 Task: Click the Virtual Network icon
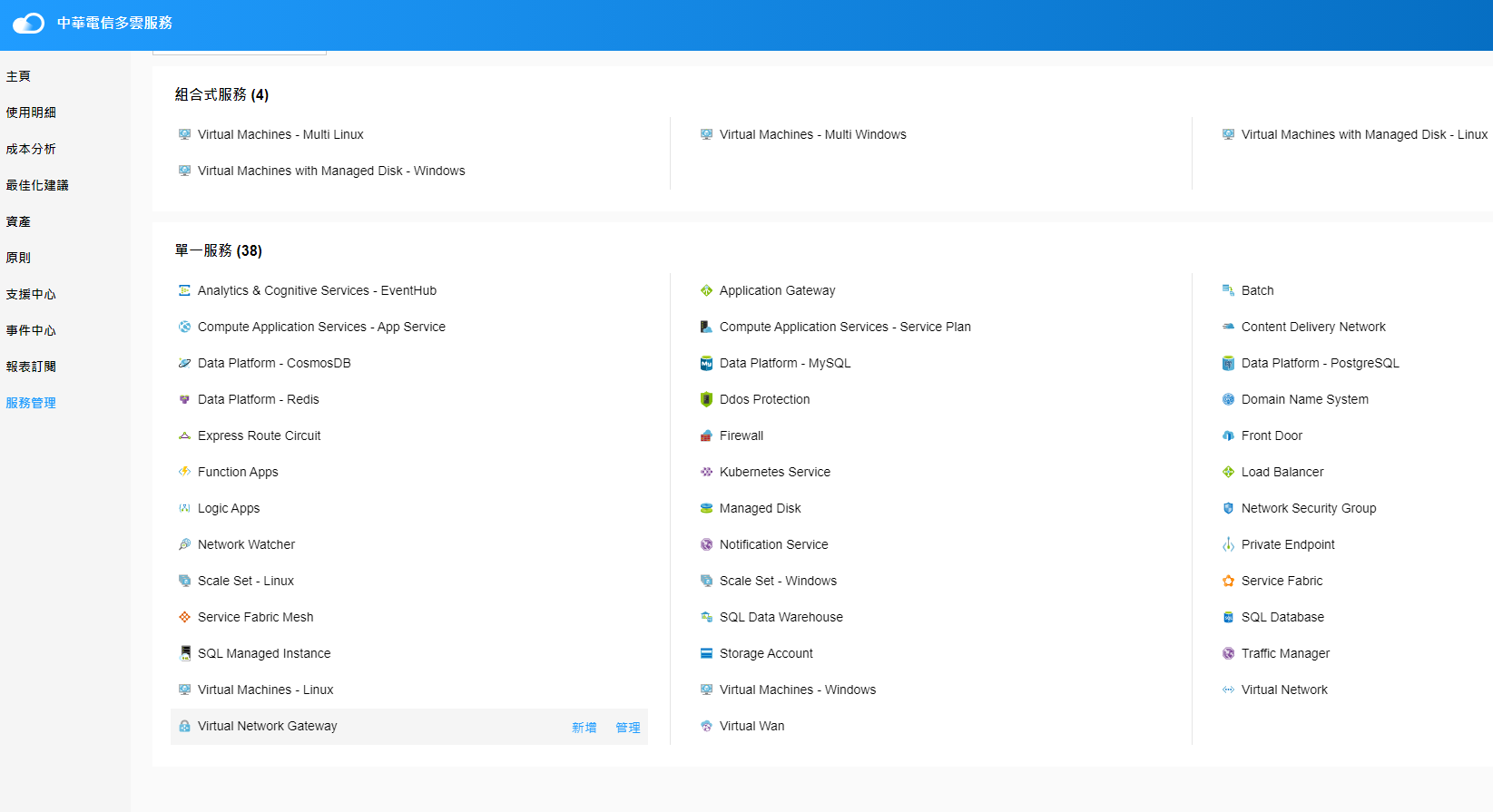tap(1229, 690)
